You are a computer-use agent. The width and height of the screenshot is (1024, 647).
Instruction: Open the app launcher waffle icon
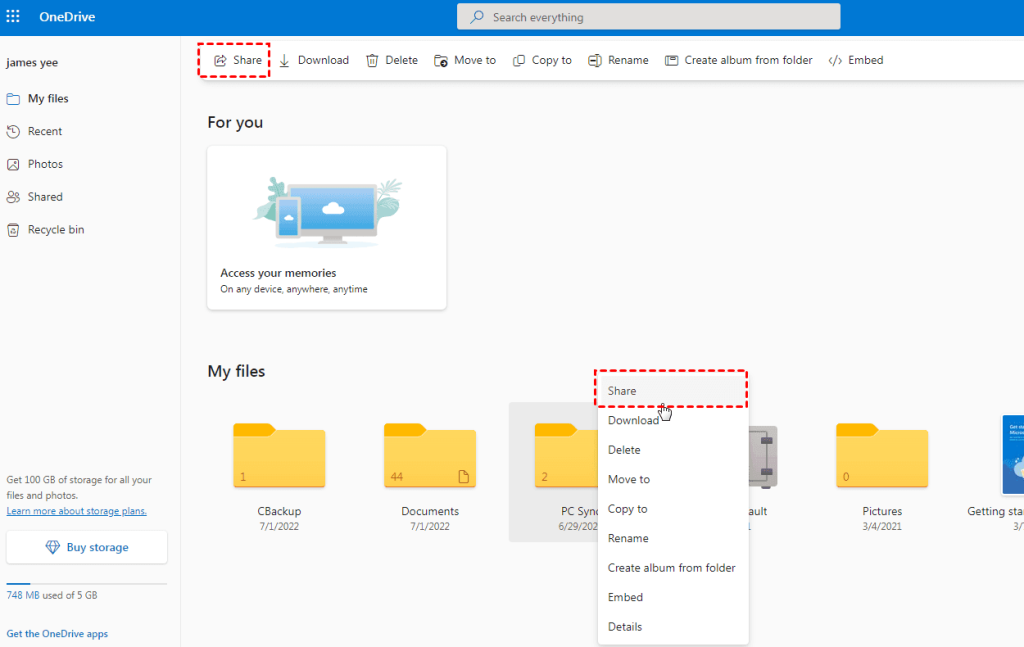click(x=13, y=17)
